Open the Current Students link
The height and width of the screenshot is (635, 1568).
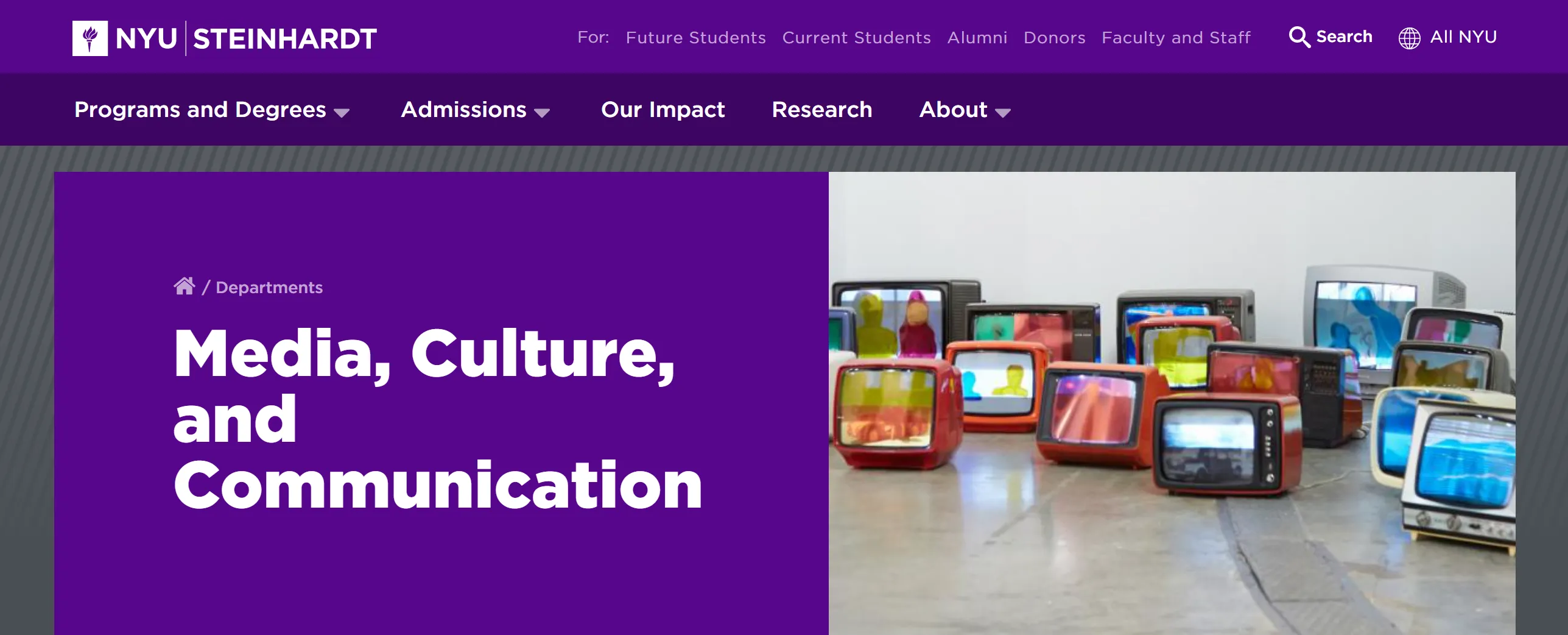pyautogui.click(x=856, y=38)
